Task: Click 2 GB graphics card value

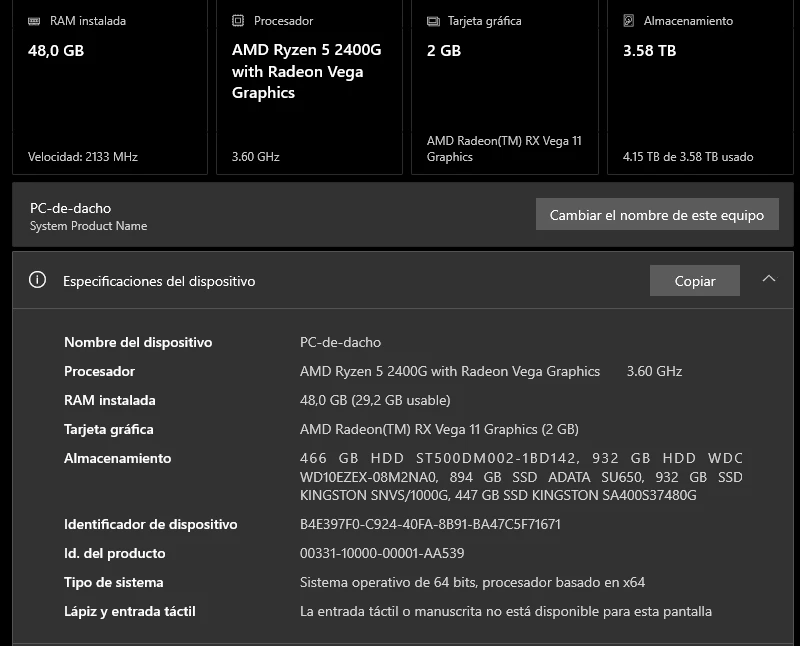Action: tap(444, 51)
